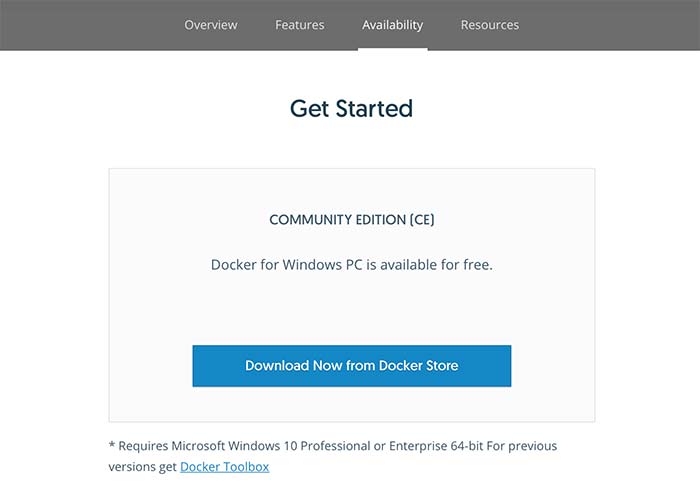Click the Windows 10 requirements footnote
The height and width of the screenshot is (484, 700).
tap(333, 456)
